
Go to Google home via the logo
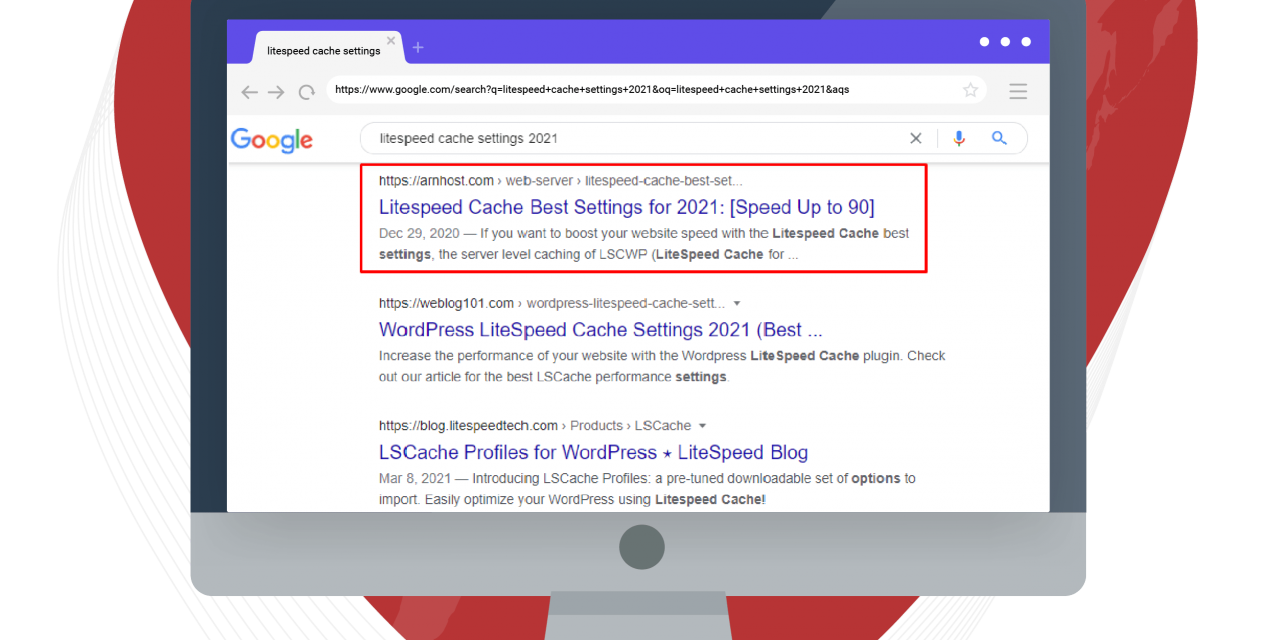pos(272,140)
